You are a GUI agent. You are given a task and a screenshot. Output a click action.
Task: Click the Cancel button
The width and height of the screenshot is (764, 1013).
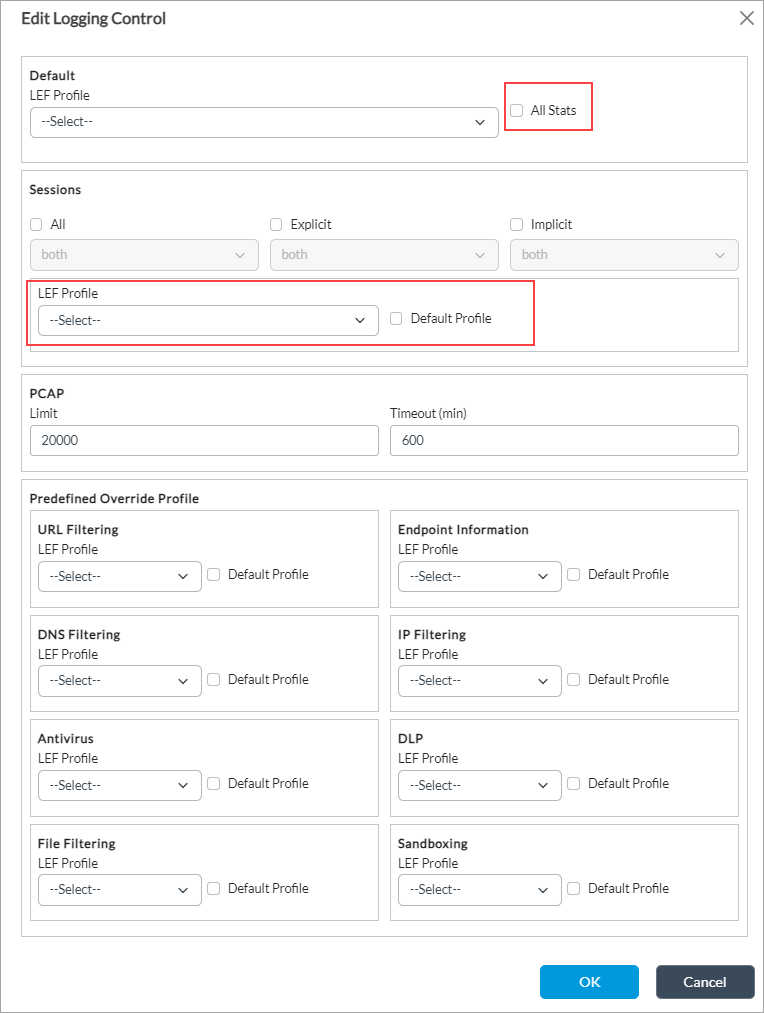[x=705, y=982]
